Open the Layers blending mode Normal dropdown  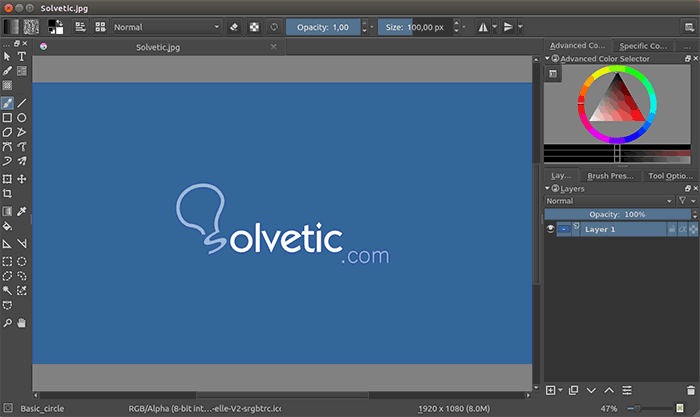click(x=609, y=201)
